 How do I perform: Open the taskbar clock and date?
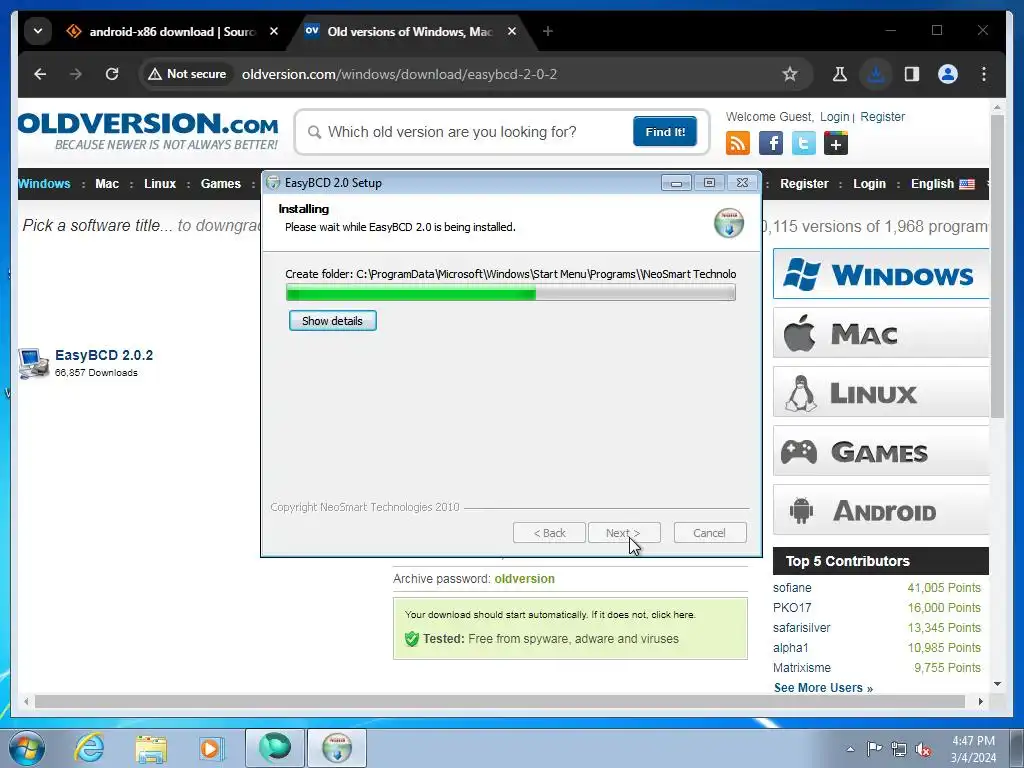point(973,749)
